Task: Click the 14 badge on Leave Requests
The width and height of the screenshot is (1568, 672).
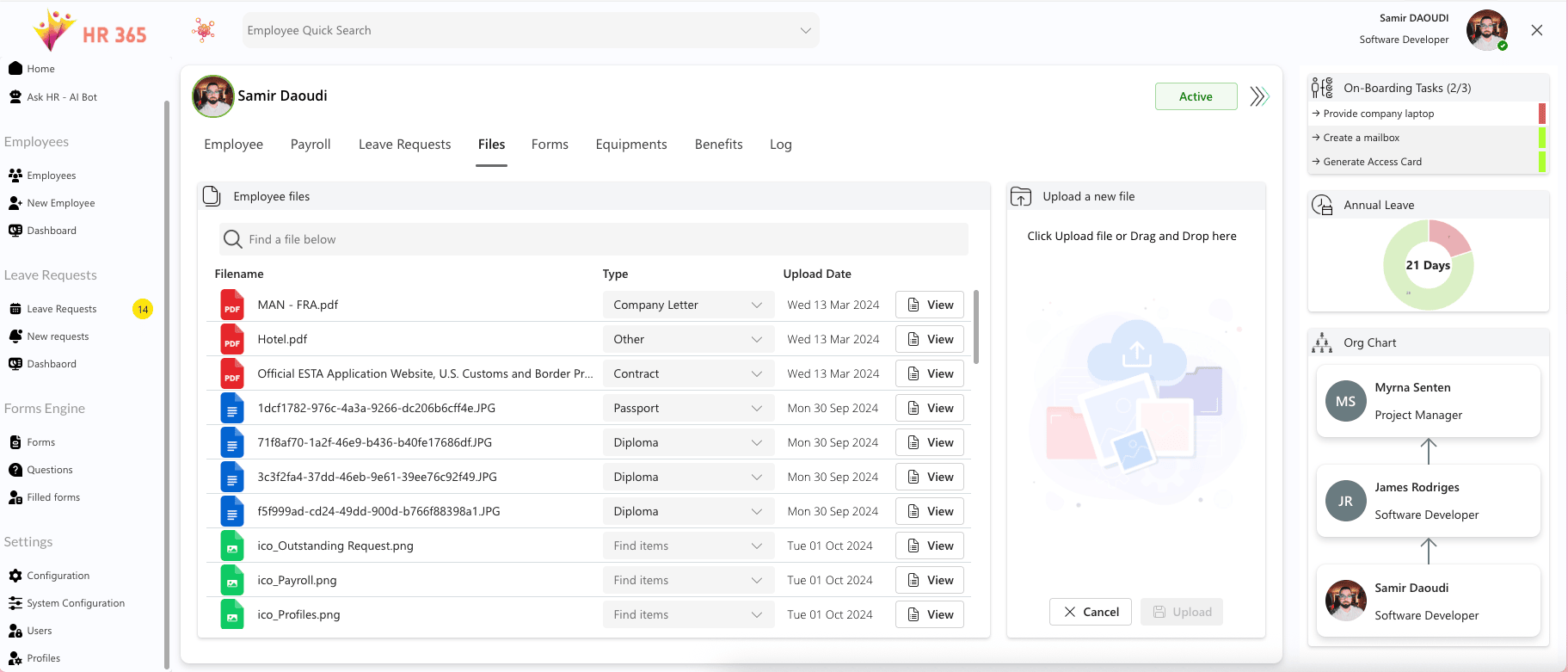Action: coord(143,309)
